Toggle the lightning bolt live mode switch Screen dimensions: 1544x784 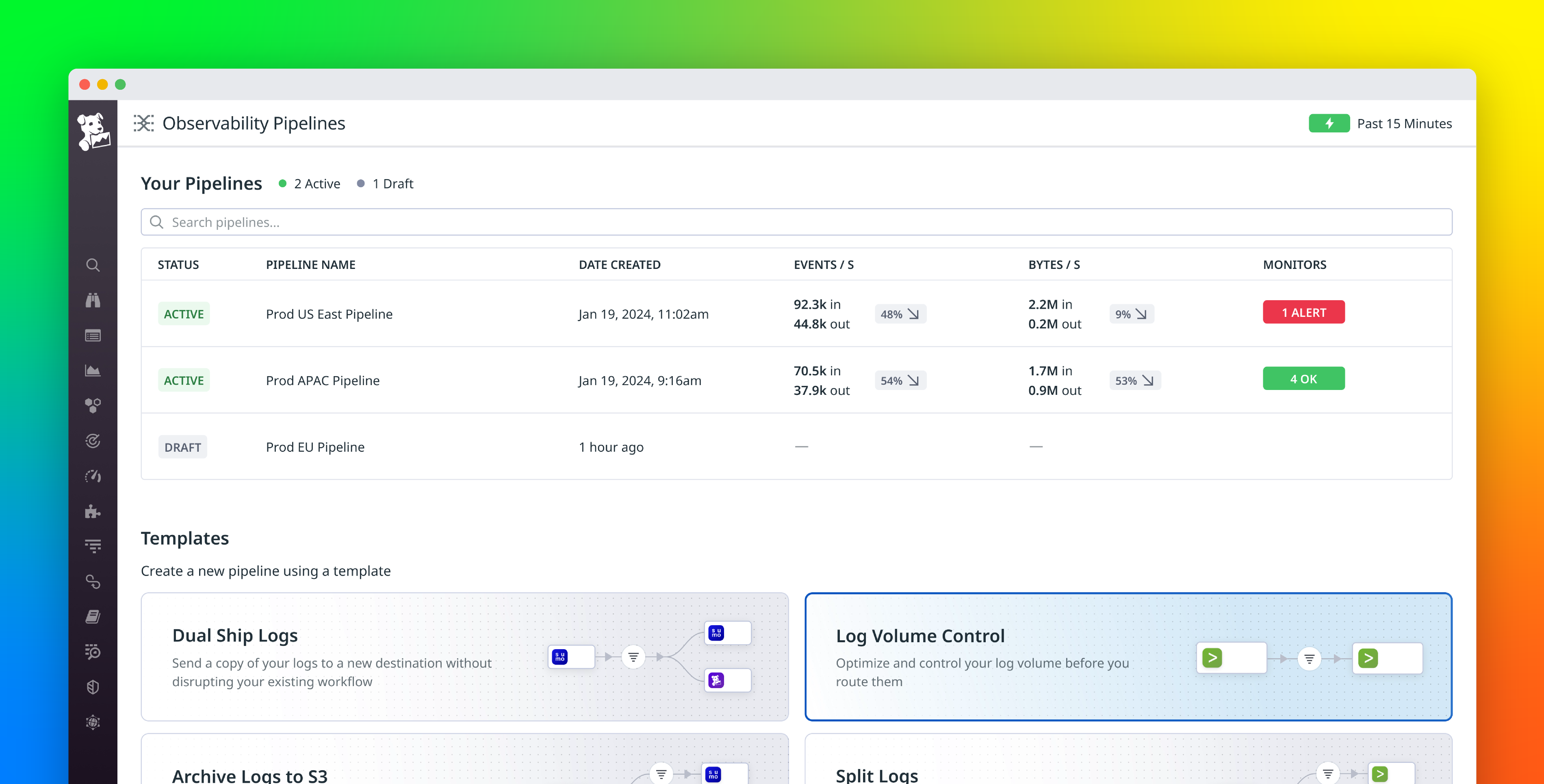pyautogui.click(x=1329, y=123)
